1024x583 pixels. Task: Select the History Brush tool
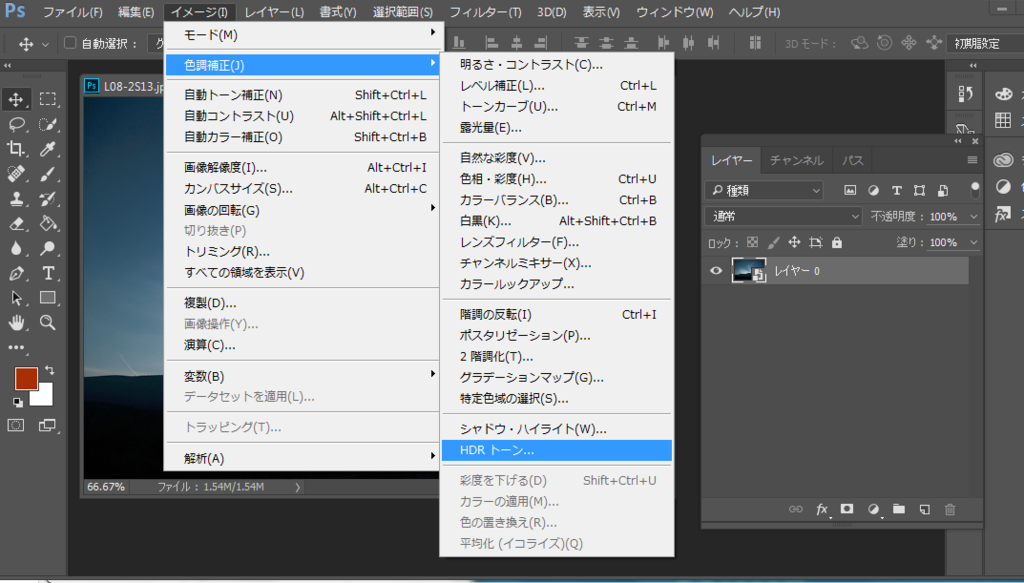tap(48, 198)
